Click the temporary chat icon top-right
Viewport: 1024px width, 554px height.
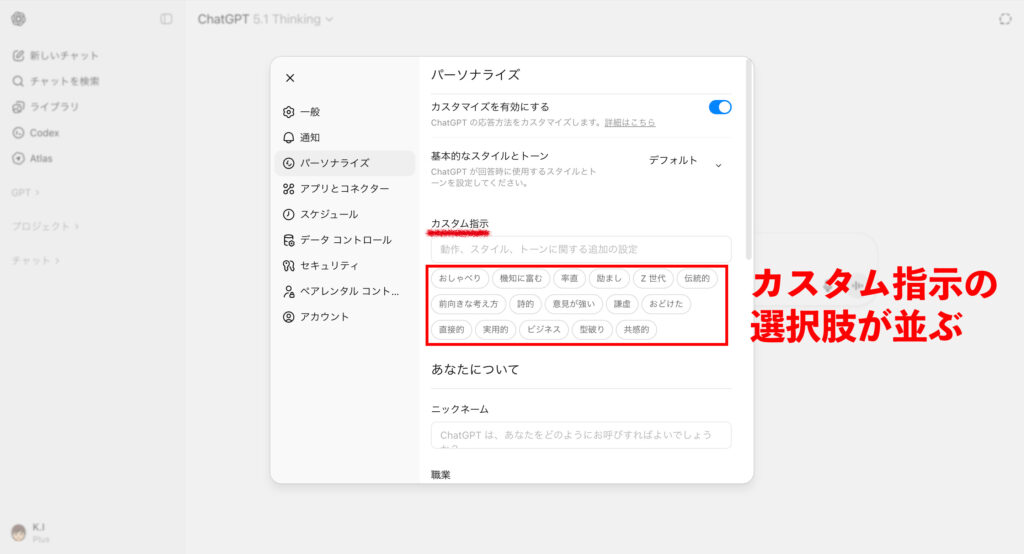pyautogui.click(x=1005, y=19)
